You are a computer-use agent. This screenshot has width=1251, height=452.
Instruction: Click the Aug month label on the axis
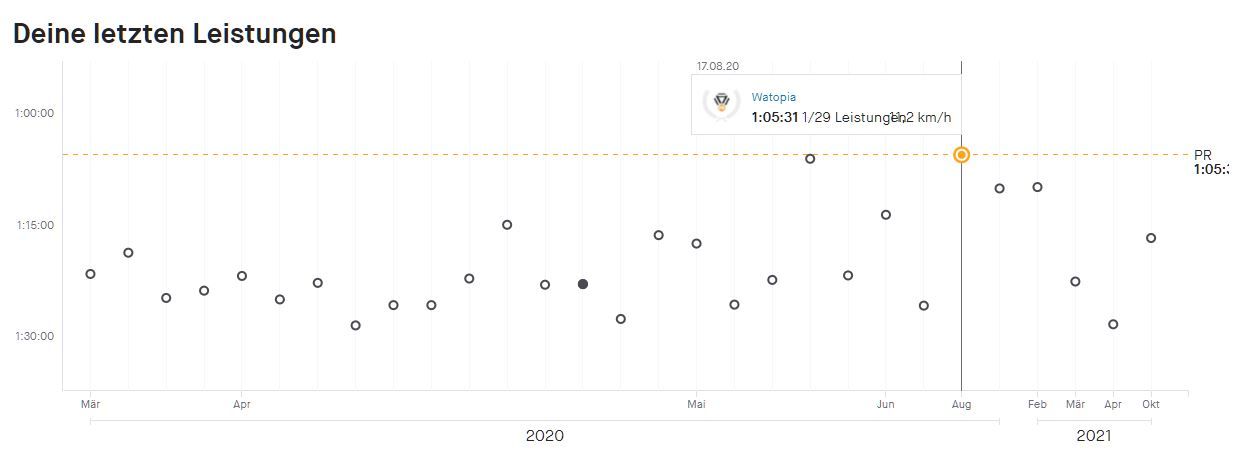point(961,405)
